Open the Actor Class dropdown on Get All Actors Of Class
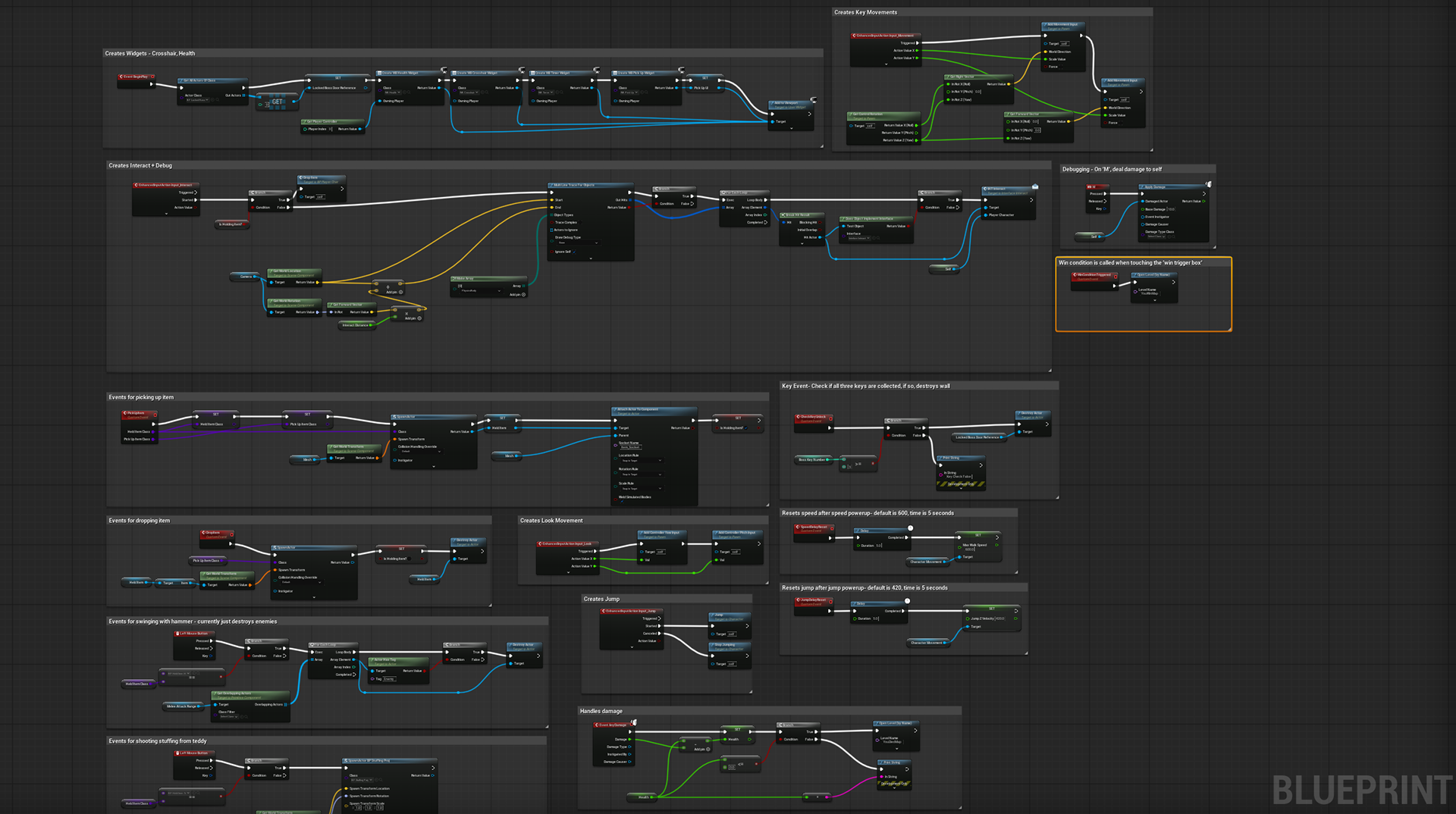 pyautogui.click(x=197, y=100)
